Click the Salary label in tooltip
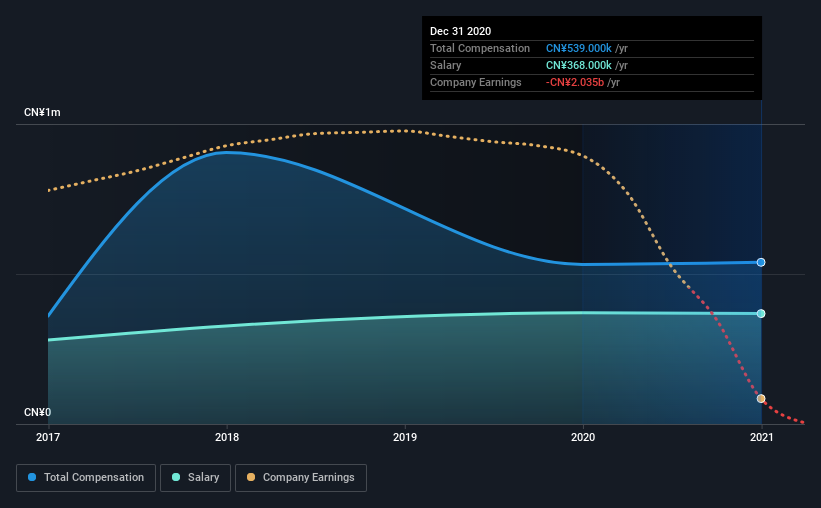This screenshot has width=821, height=508. [x=446, y=65]
